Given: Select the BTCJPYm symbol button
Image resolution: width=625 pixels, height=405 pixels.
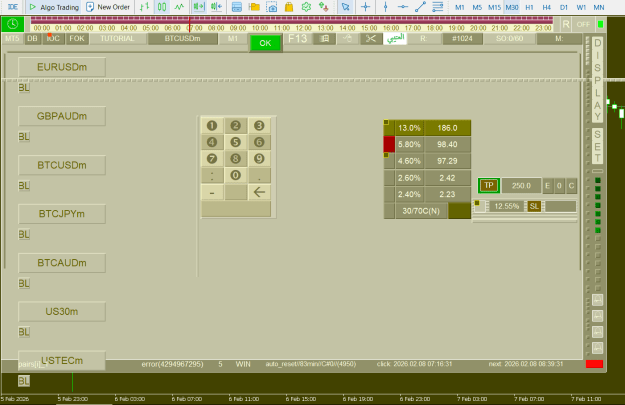Looking at the screenshot, I should pos(62,214).
